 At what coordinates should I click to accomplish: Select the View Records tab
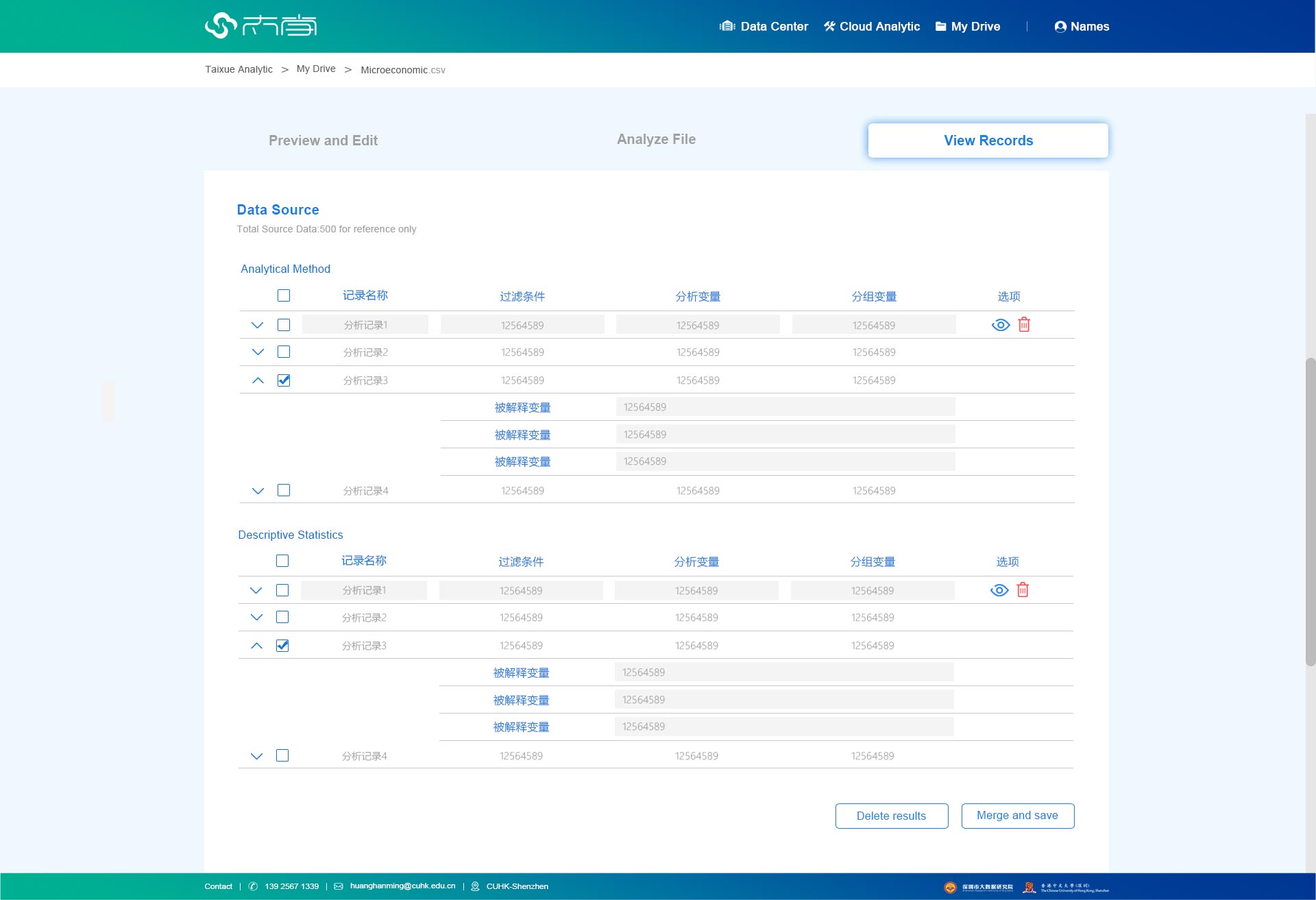988,141
